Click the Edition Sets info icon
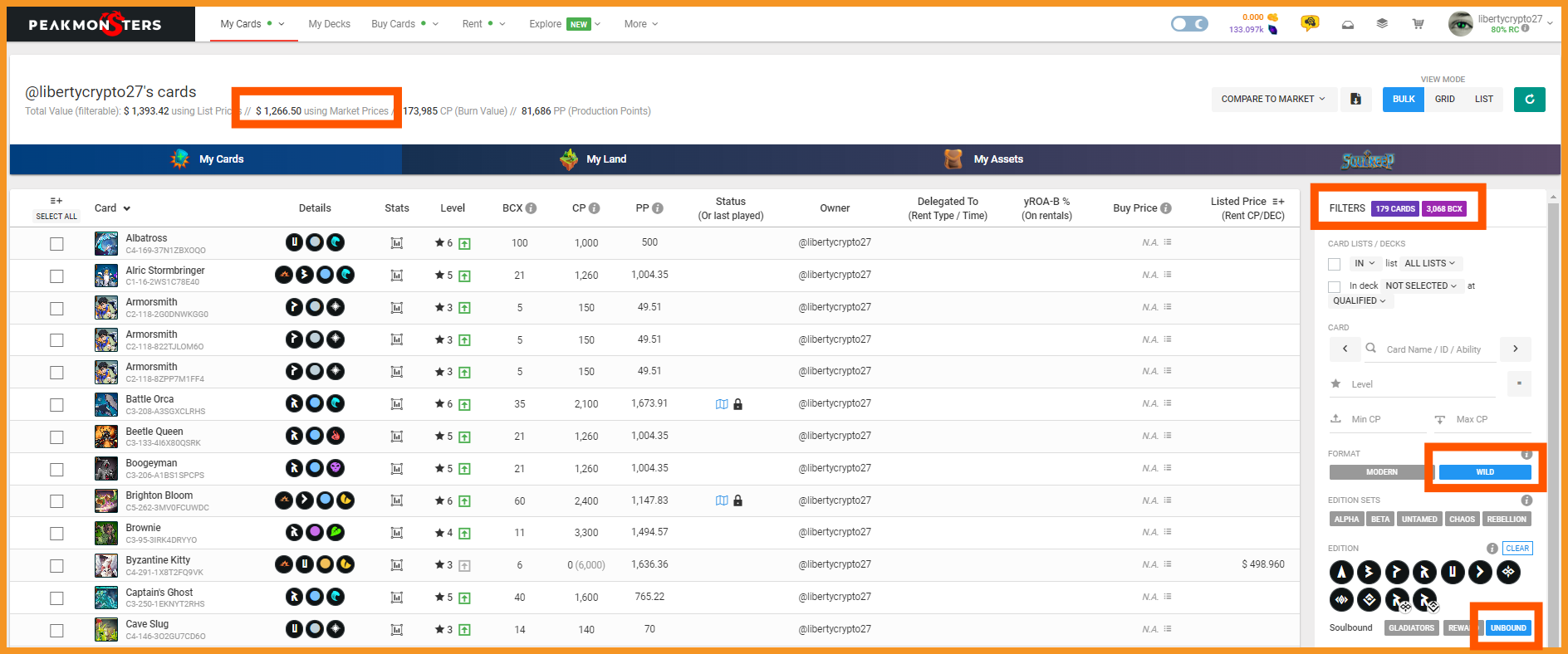This screenshot has height=654, width=1568. [1526, 500]
